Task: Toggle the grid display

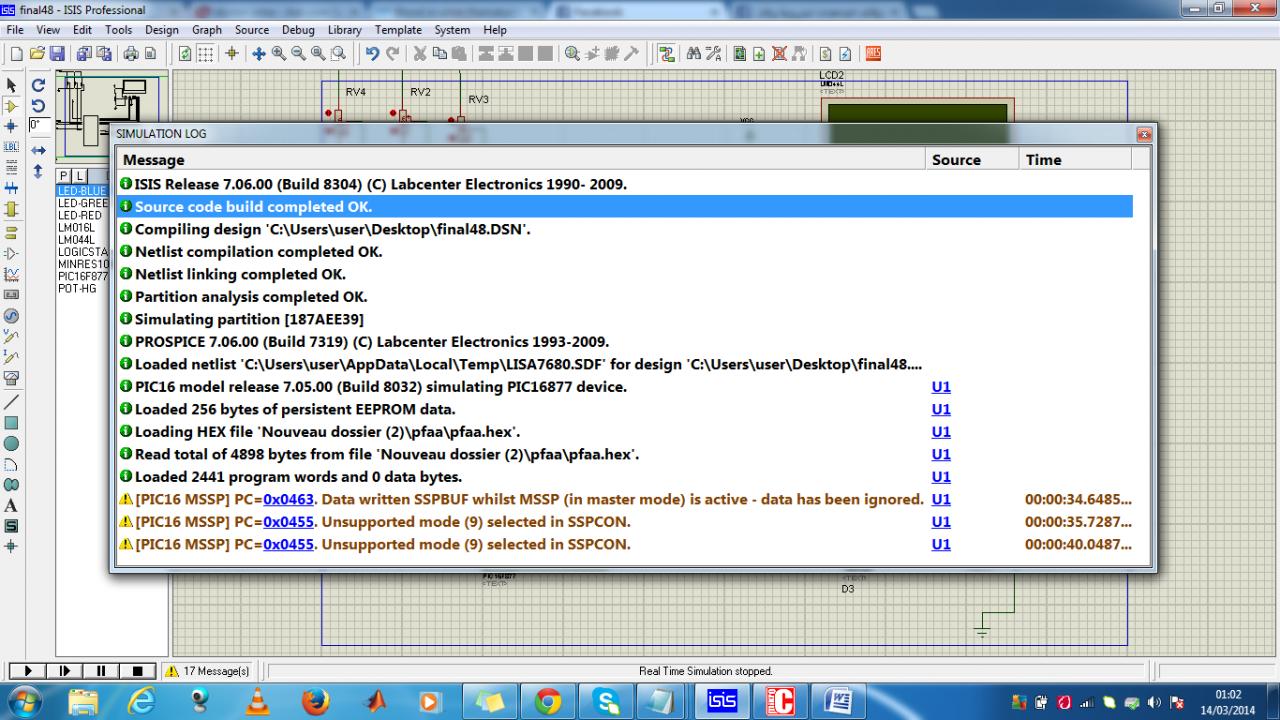Action: click(x=206, y=53)
